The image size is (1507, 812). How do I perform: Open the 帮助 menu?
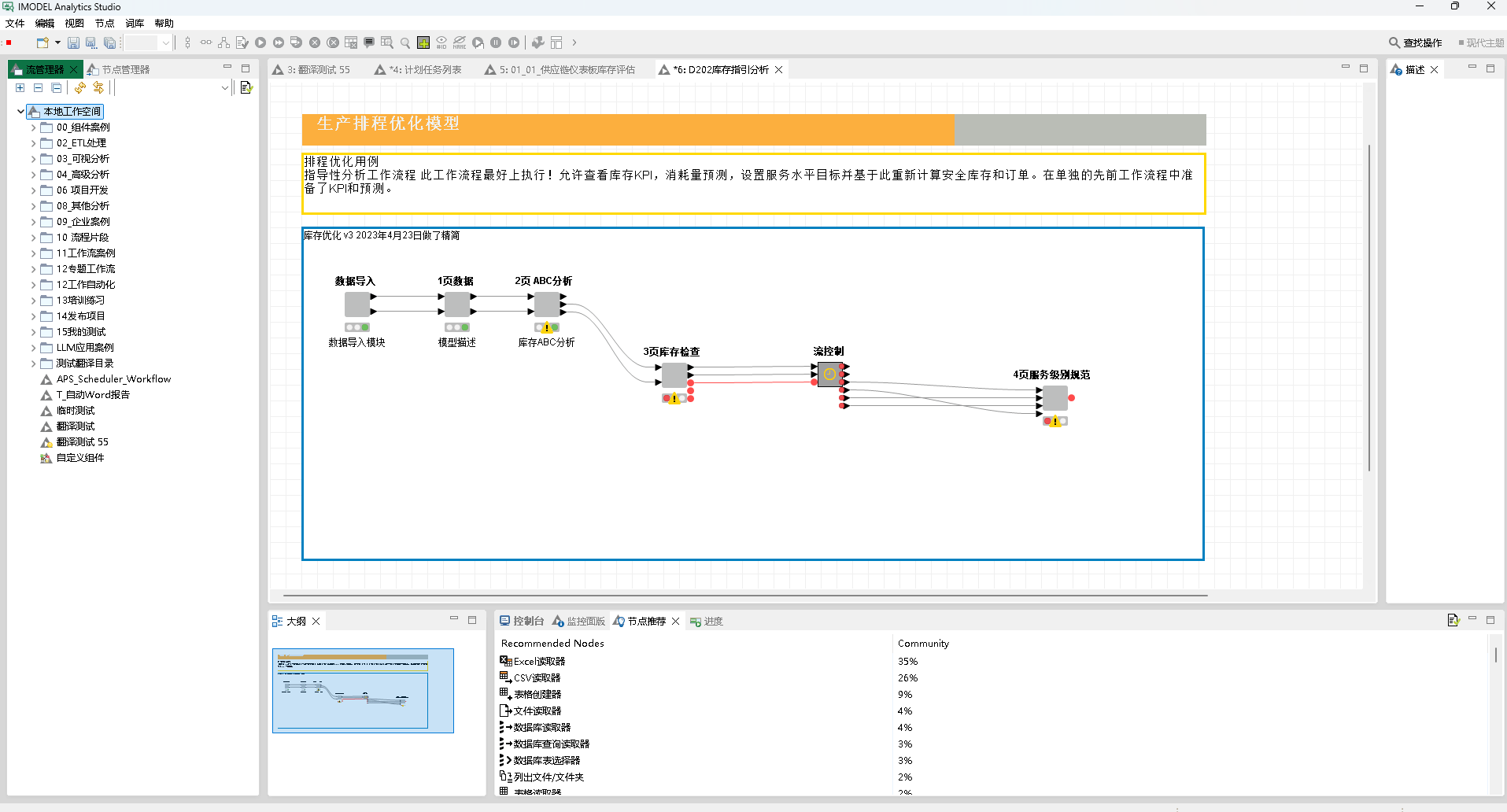pyautogui.click(x=164, y=24)
